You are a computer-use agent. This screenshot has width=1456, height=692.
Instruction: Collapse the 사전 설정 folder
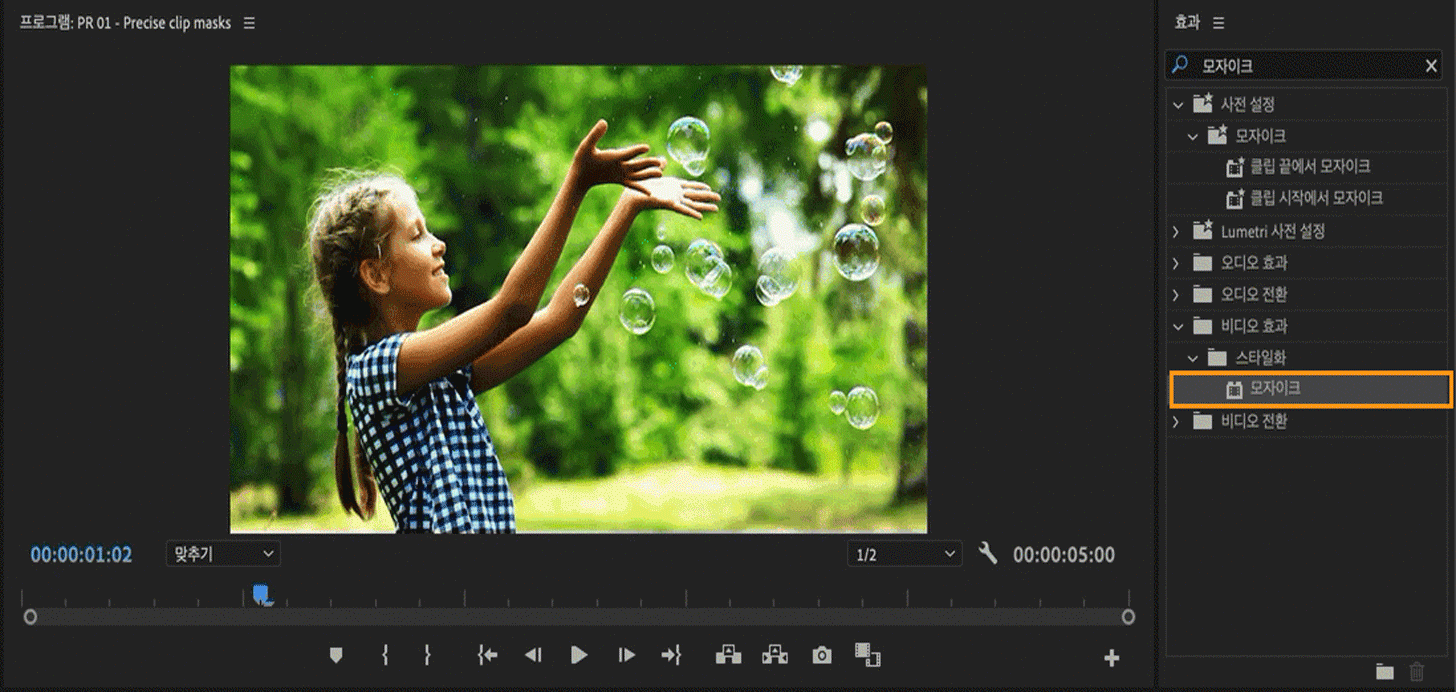coord(1178,104)
